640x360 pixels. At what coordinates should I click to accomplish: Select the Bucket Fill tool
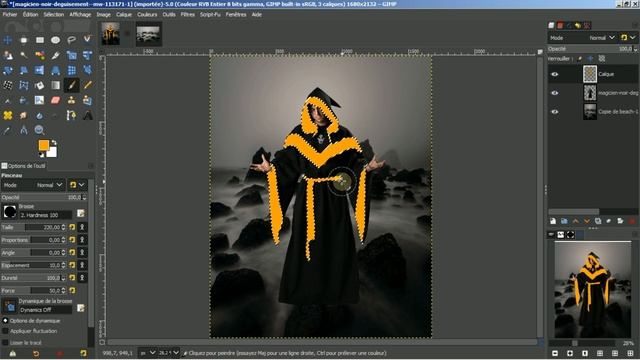[x=40, y=85]
